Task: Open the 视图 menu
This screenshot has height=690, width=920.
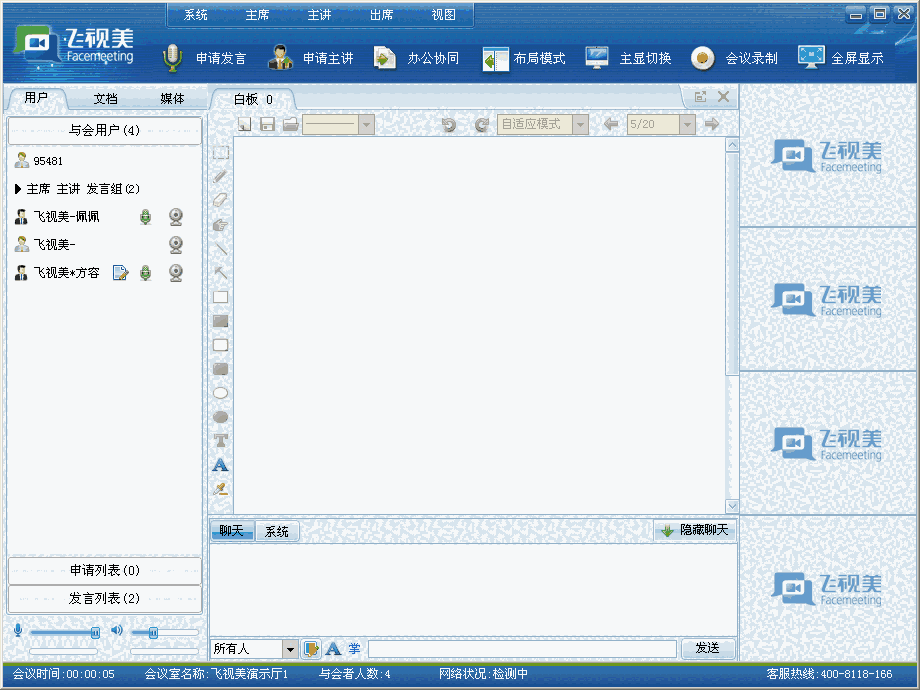Action: coord(444,15)
